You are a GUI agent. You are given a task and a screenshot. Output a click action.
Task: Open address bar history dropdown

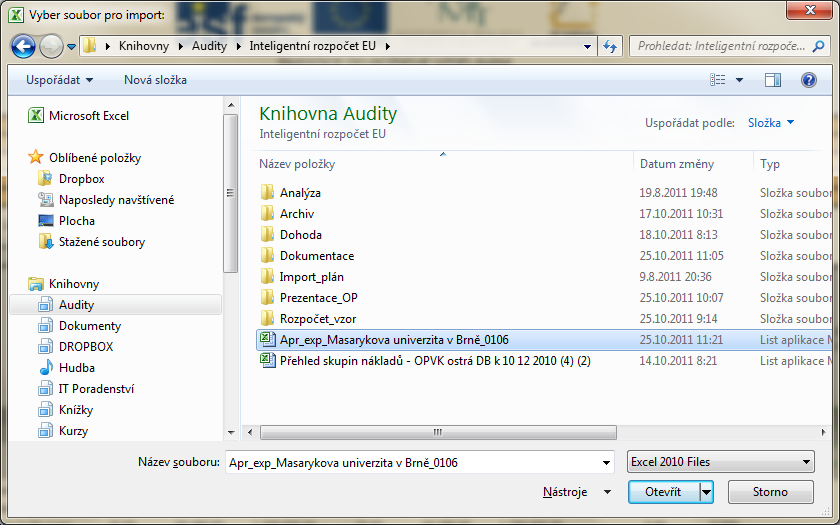pyautogui.click(x=587, y=47)
